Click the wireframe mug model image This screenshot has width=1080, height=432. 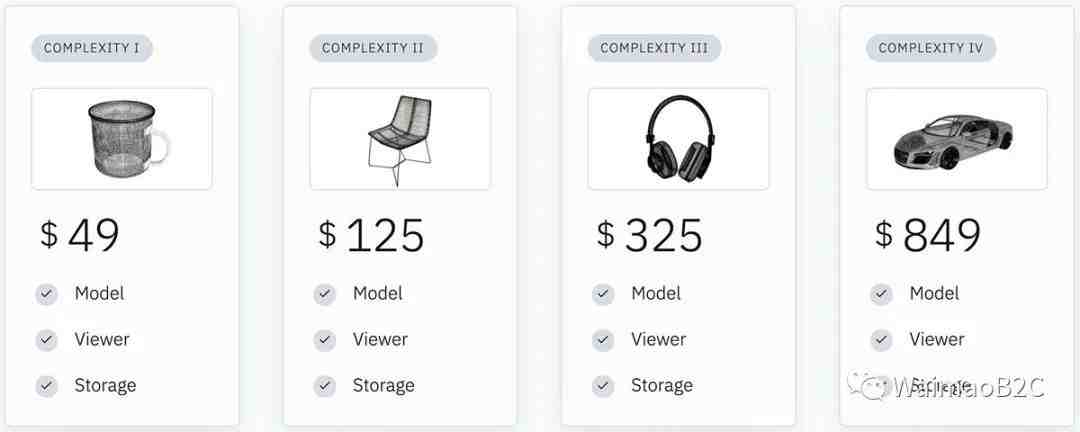pyautogui.click(x=128, y=138)
